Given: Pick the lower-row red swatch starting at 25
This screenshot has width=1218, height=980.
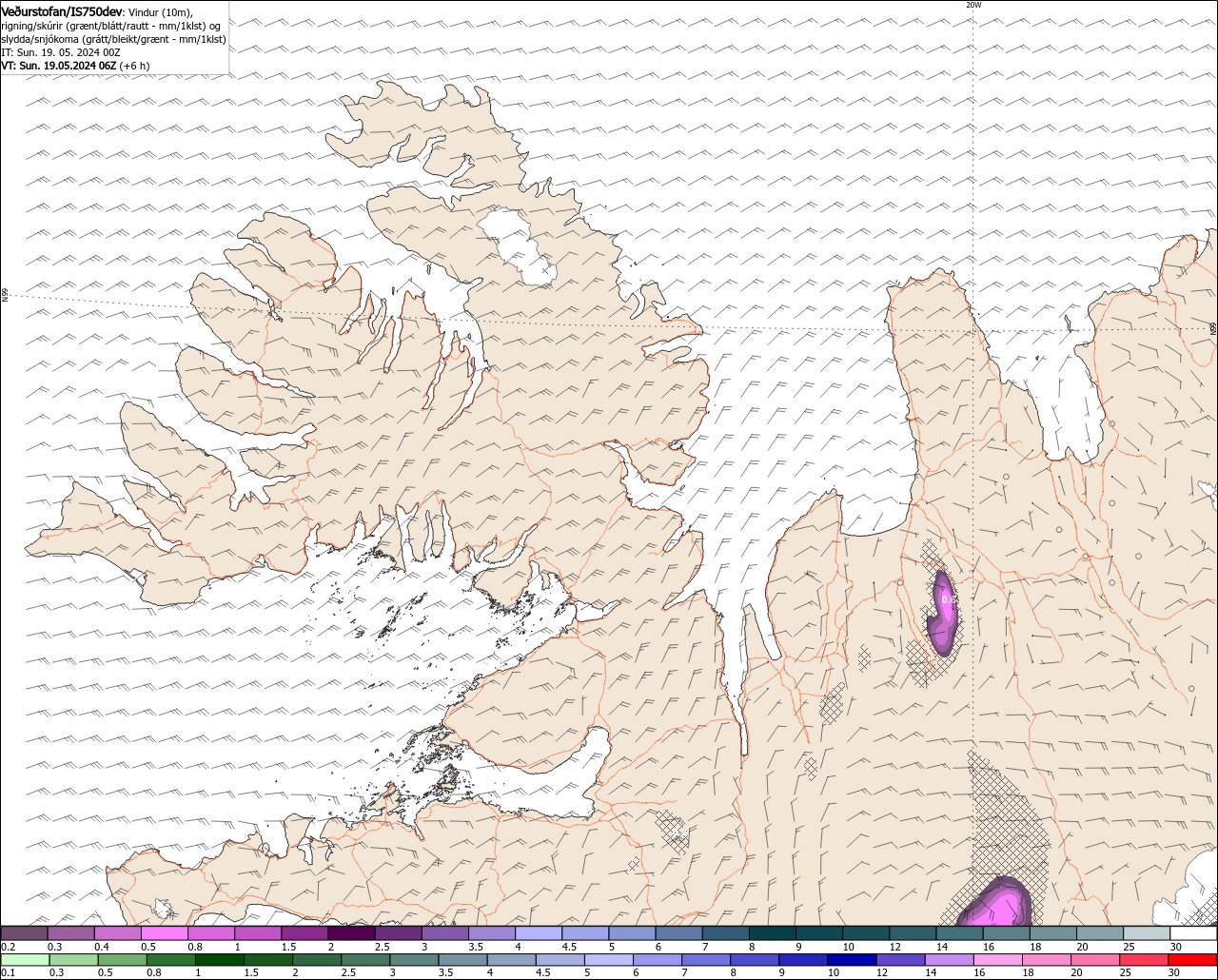Looking at the screenshot, I should tap(1146, 959).
